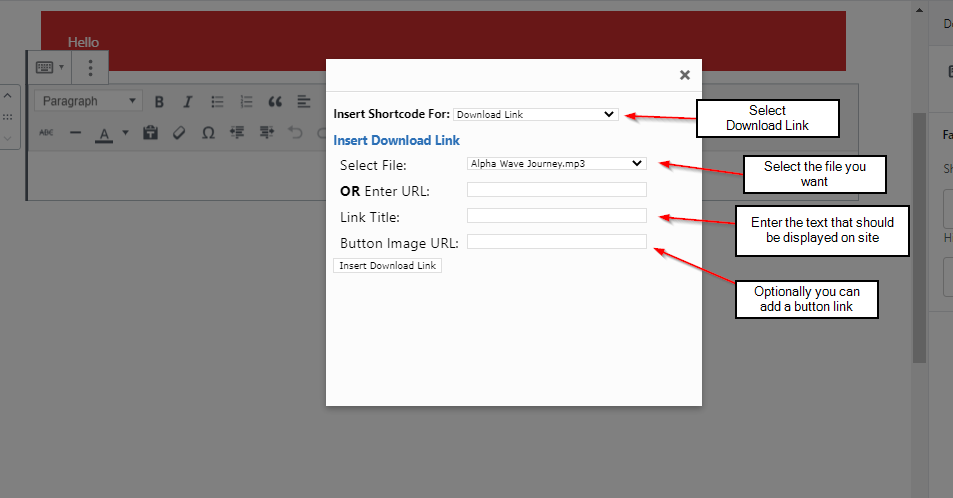Align text left in editor

click(x=304, y=102)
